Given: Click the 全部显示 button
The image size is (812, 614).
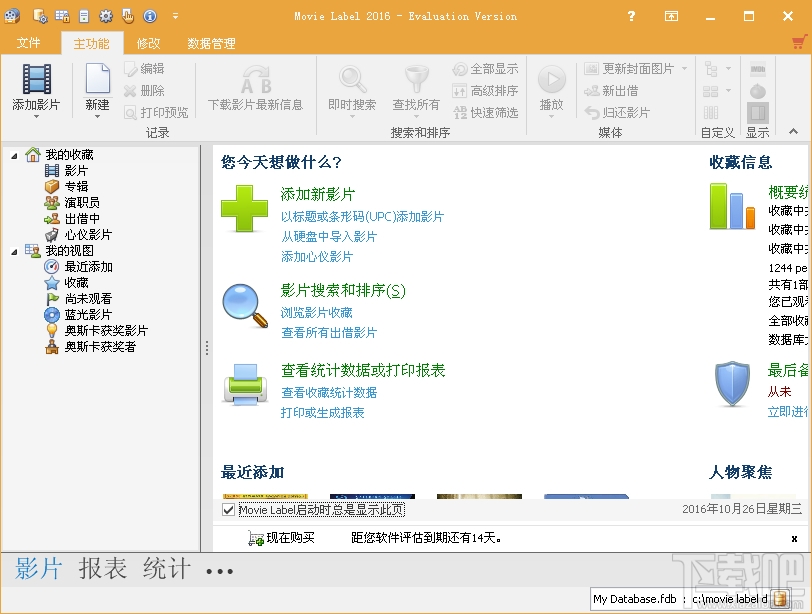Looking at the screenshot, I should (485, 68).
